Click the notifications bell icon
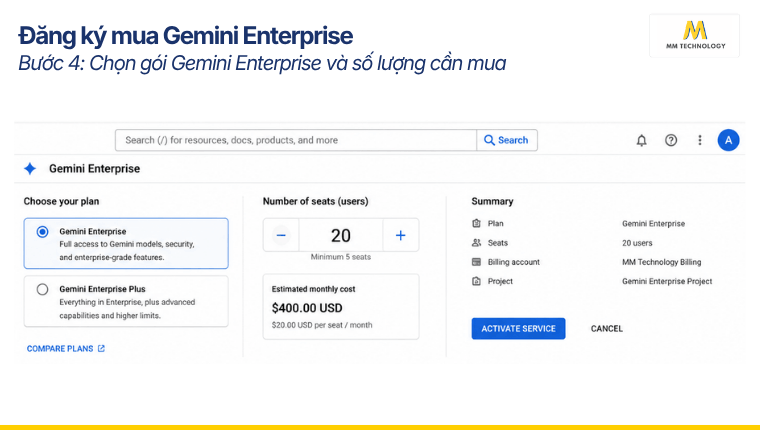The height and width of the screenshot is (430, 760). [x=641, y=140]
